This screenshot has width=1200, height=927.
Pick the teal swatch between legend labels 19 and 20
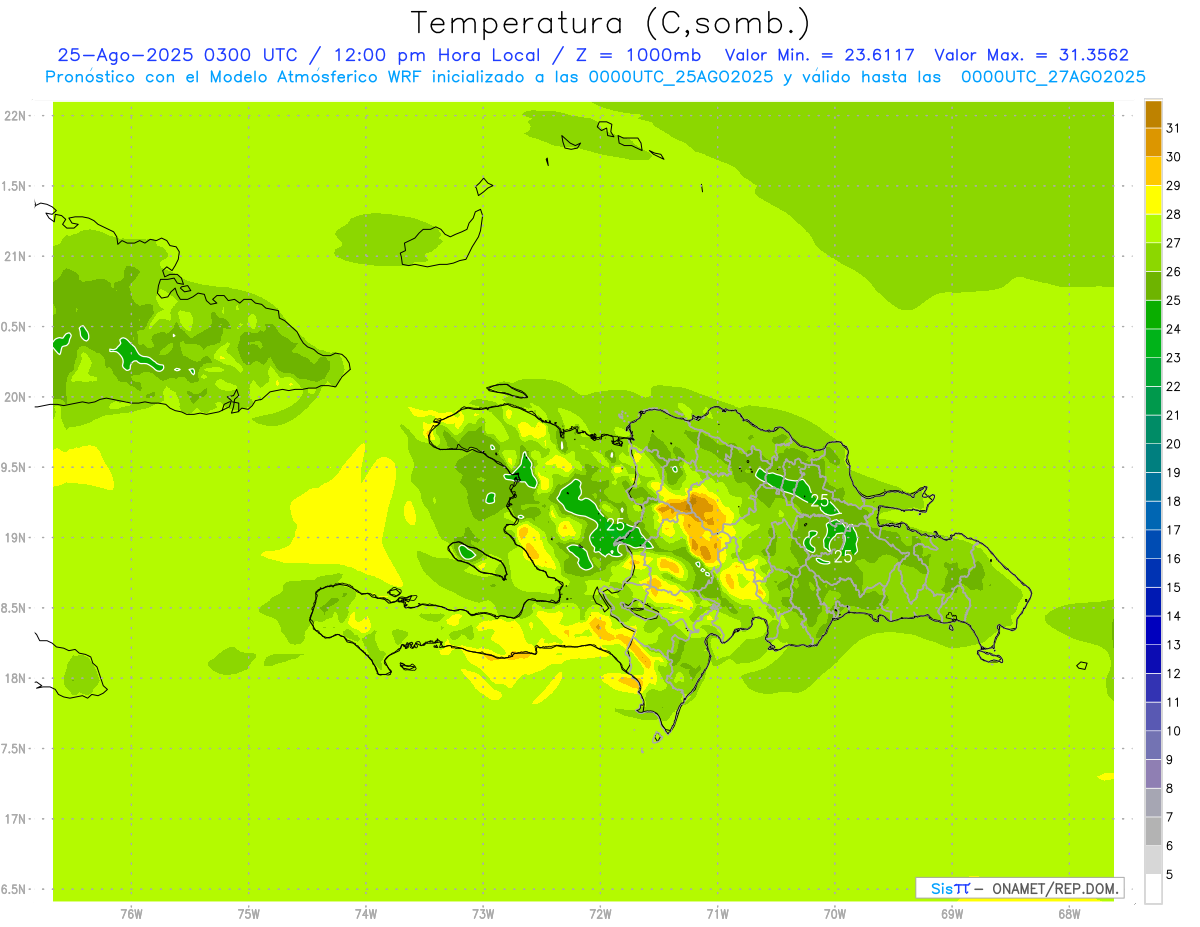point(1153,458)
